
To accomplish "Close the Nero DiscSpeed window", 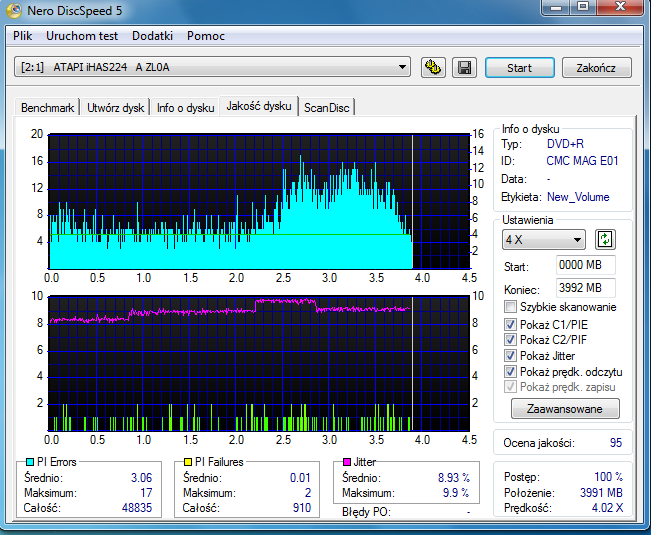I will 620,7.
